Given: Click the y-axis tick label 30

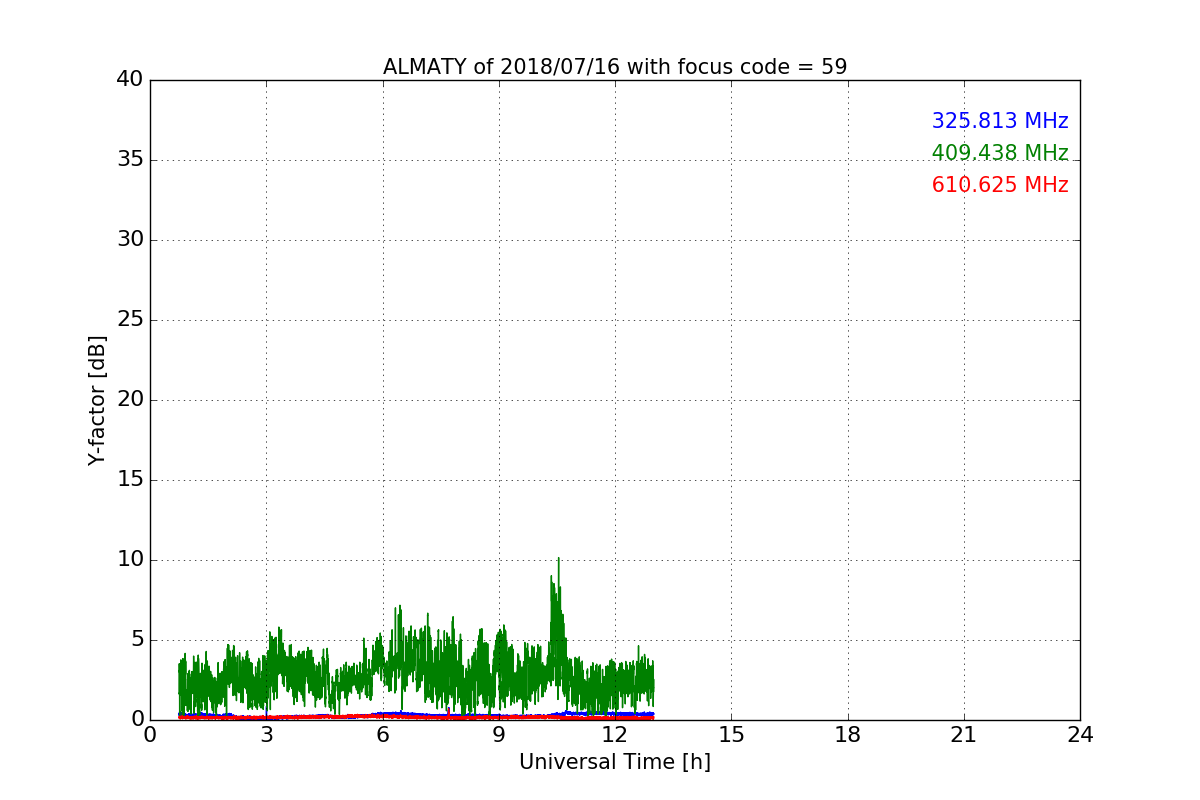Looking at the screenshot, I should point(130,240).
